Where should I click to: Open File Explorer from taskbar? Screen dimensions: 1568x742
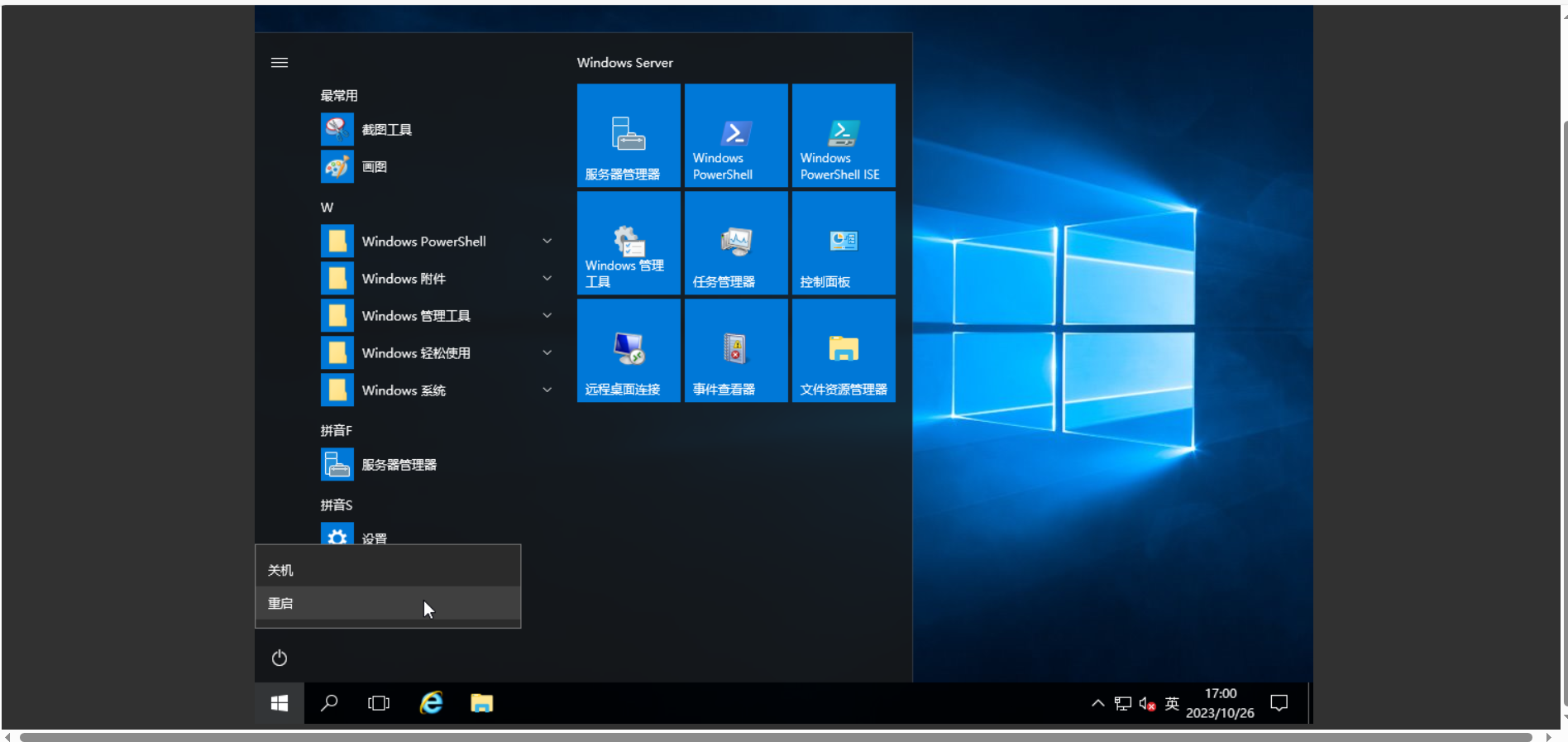tap(481, 703)
